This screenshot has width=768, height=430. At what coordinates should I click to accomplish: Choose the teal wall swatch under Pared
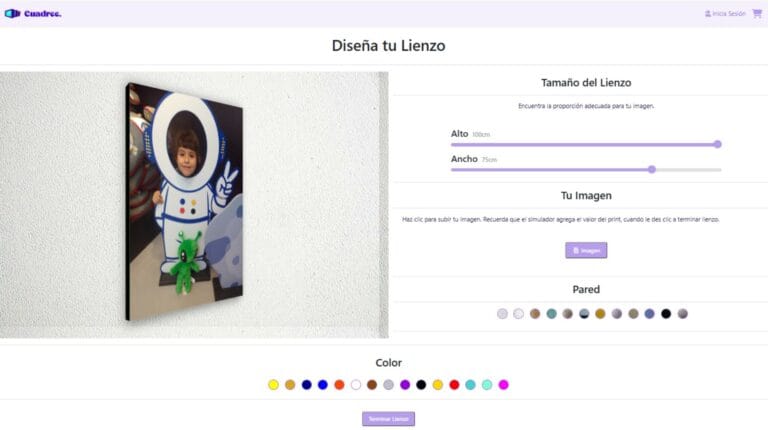point(552,314)
